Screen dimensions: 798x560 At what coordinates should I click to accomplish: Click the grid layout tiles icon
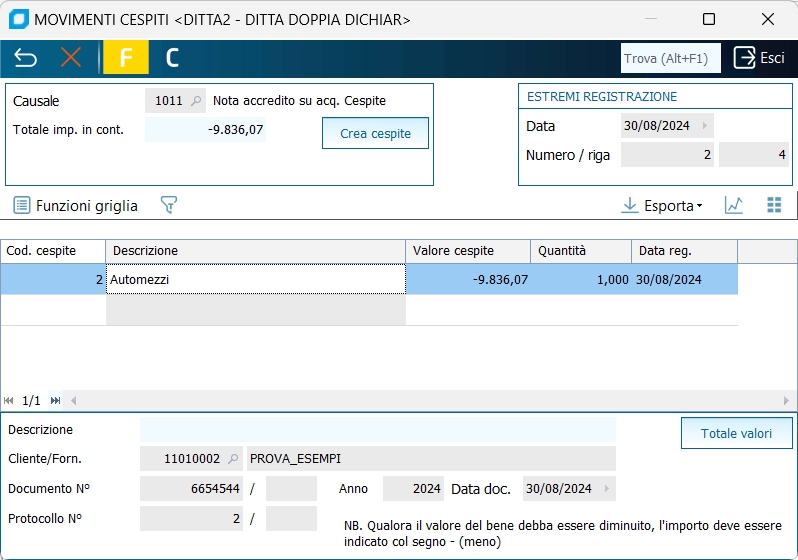point(774,205)
